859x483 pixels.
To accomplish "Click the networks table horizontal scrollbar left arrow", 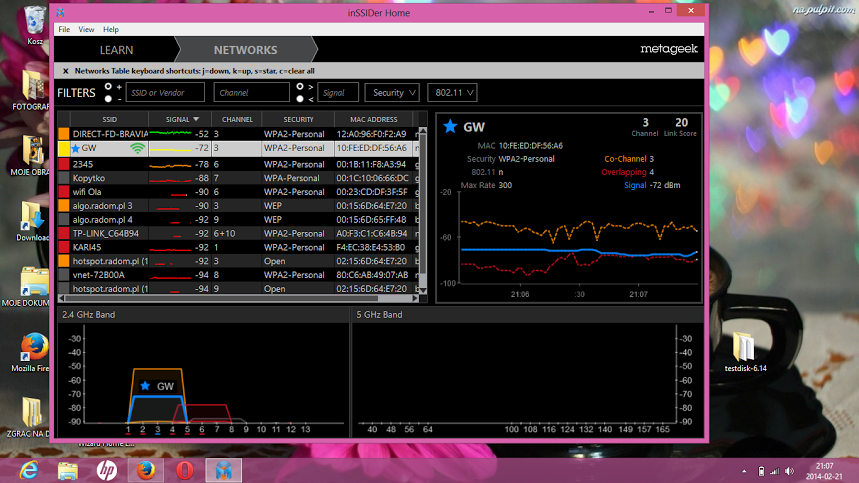I will point(61,298).
